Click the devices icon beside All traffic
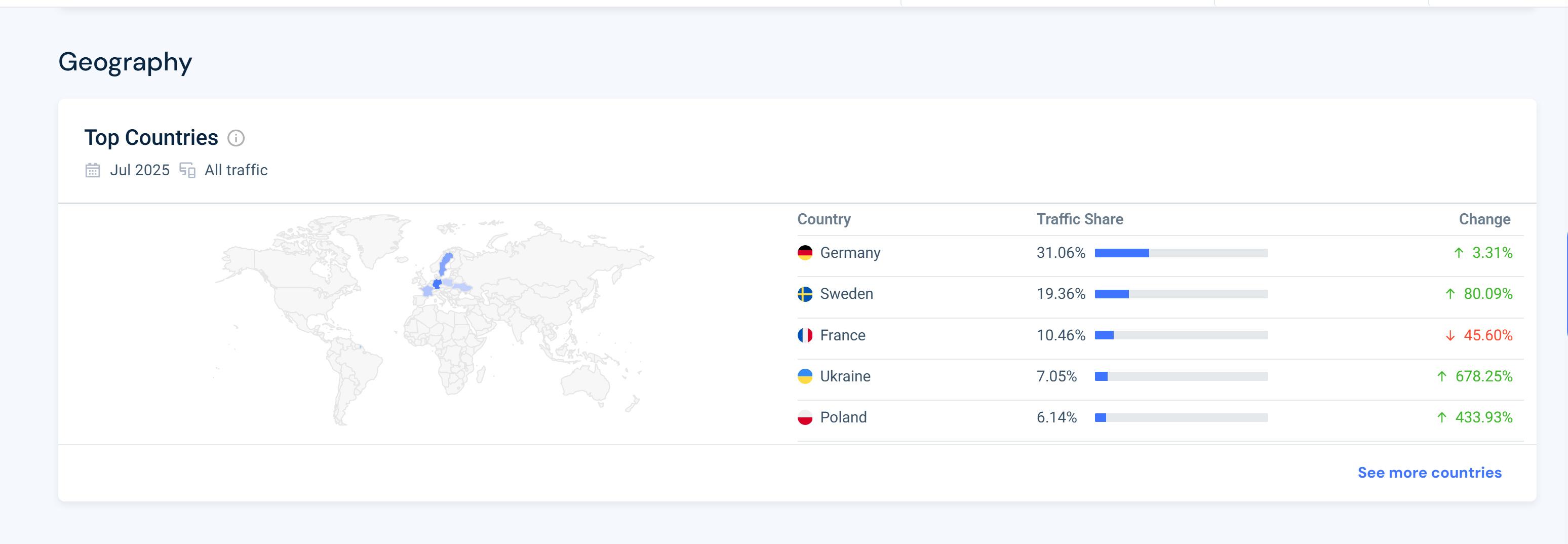 tap(187, 170)
